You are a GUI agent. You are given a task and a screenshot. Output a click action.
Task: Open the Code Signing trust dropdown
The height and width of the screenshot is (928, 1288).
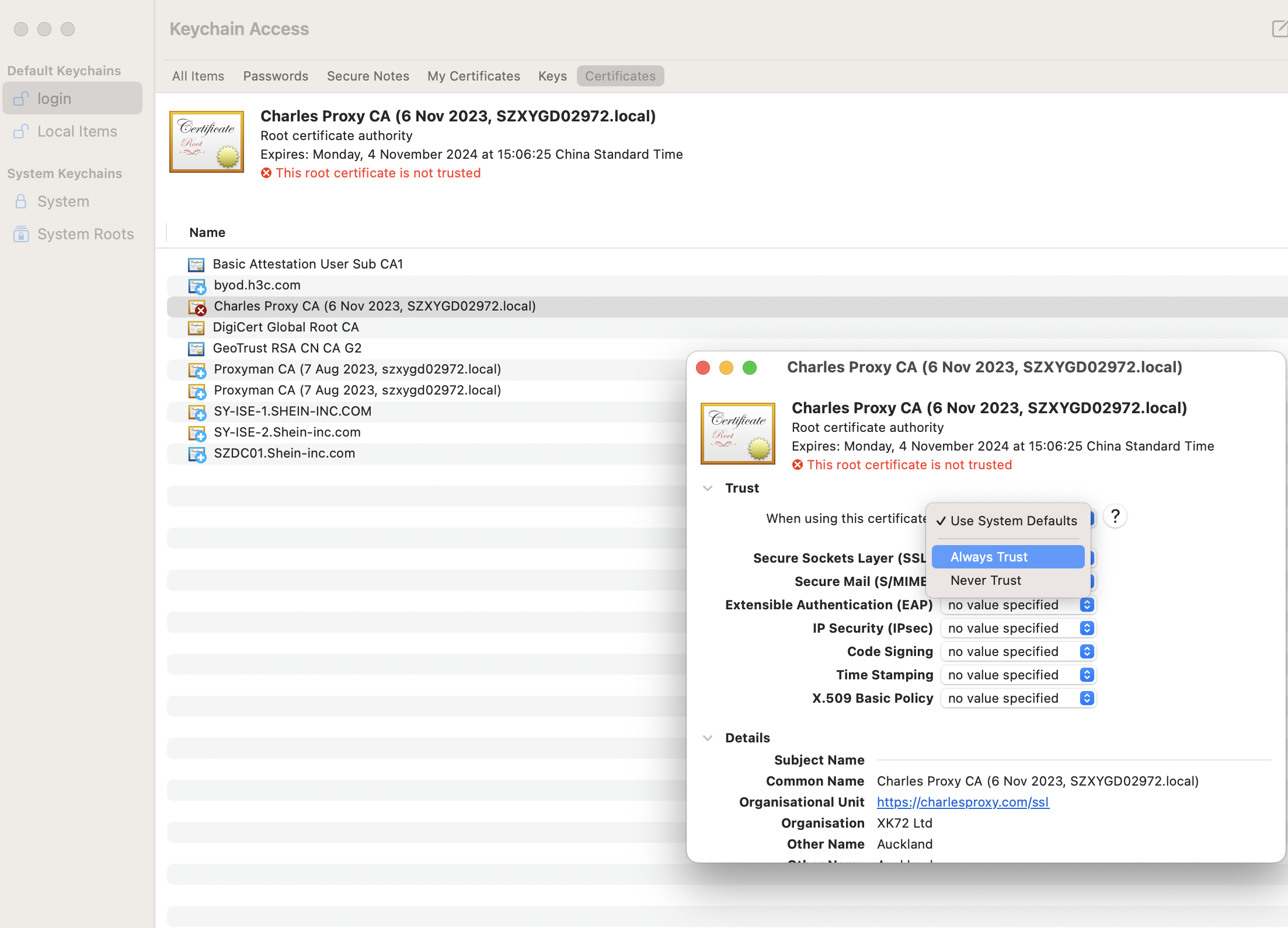[1018, 652]
